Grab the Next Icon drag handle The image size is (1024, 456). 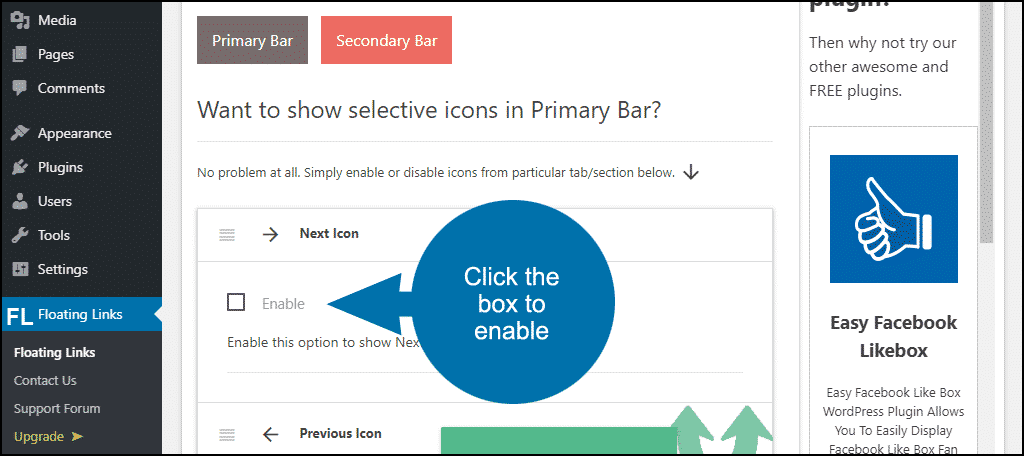point(227,235)
